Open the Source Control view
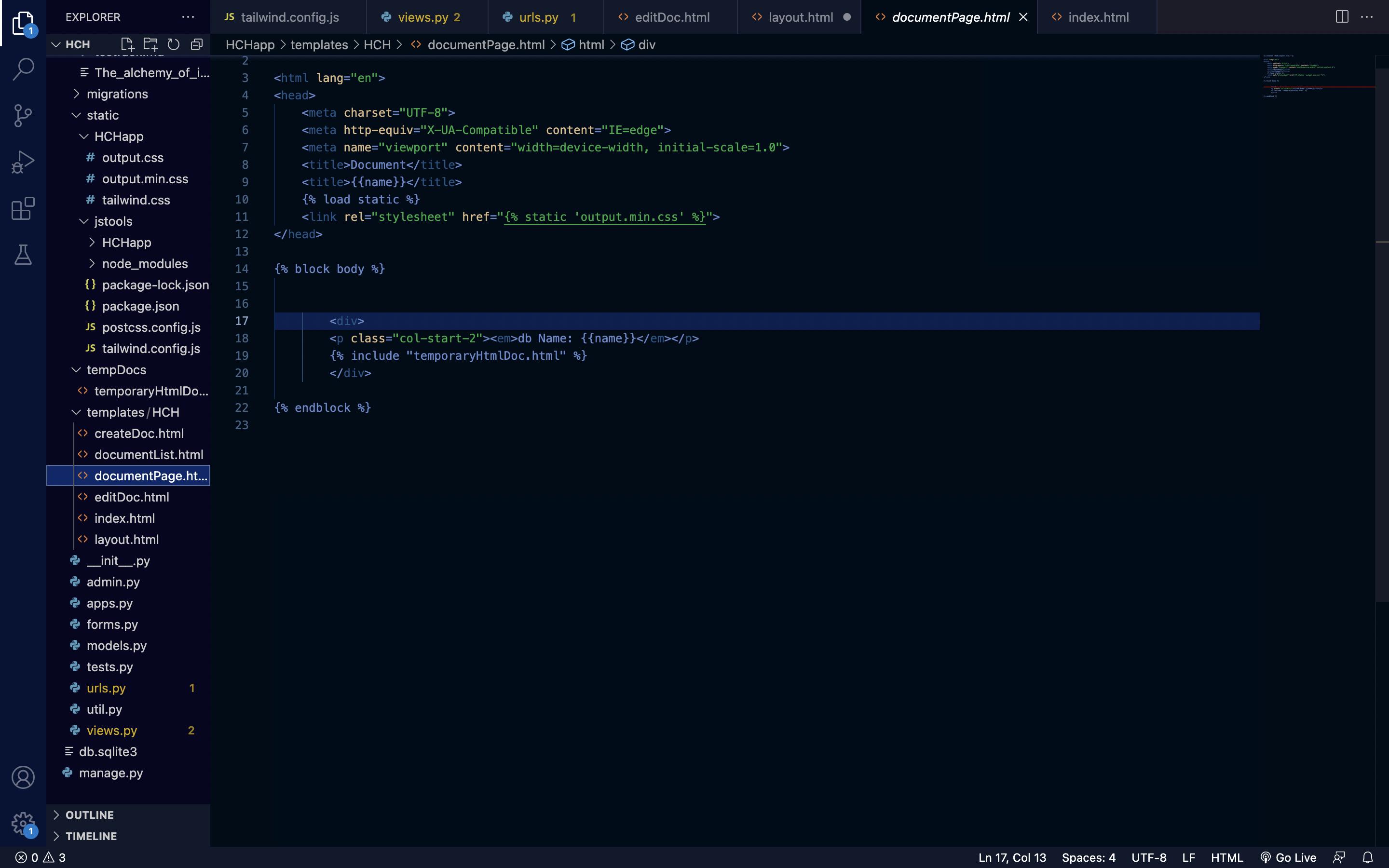This screenshot has height=868, width=1389. coord(23,115)
